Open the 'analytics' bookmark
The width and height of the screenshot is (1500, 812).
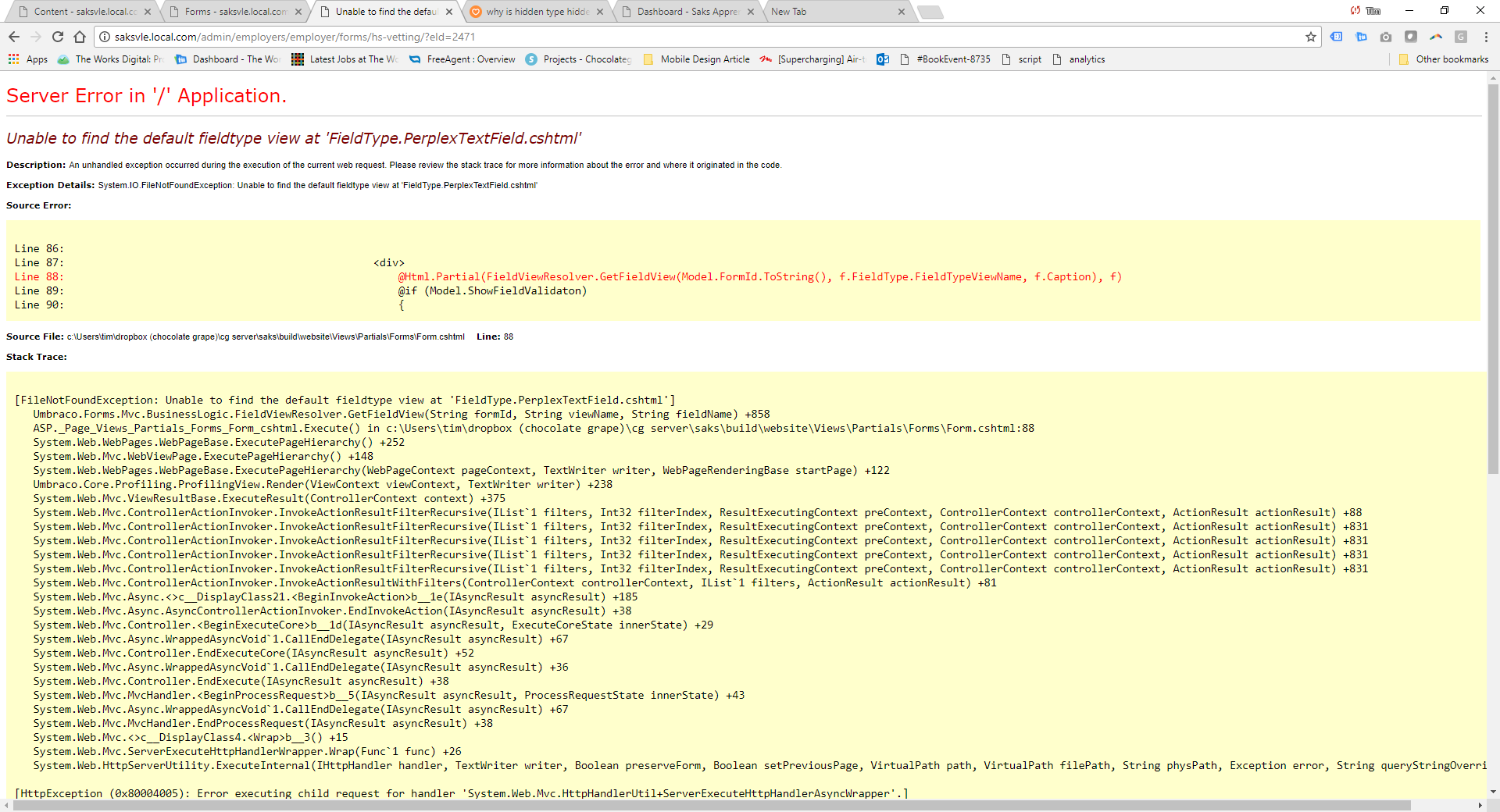(x=1079, y=59)
